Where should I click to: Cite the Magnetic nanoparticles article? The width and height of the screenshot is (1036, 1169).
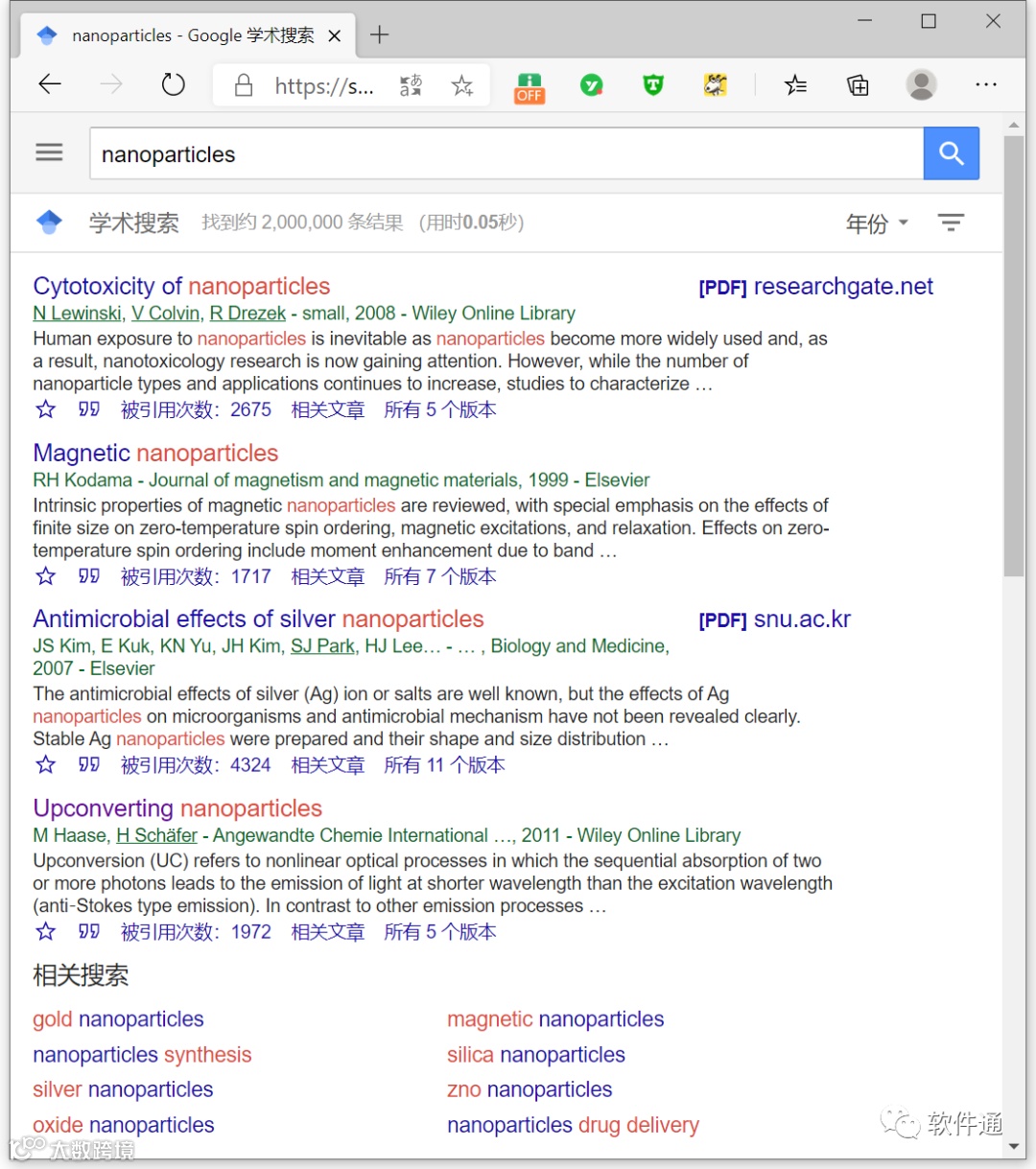89,576
